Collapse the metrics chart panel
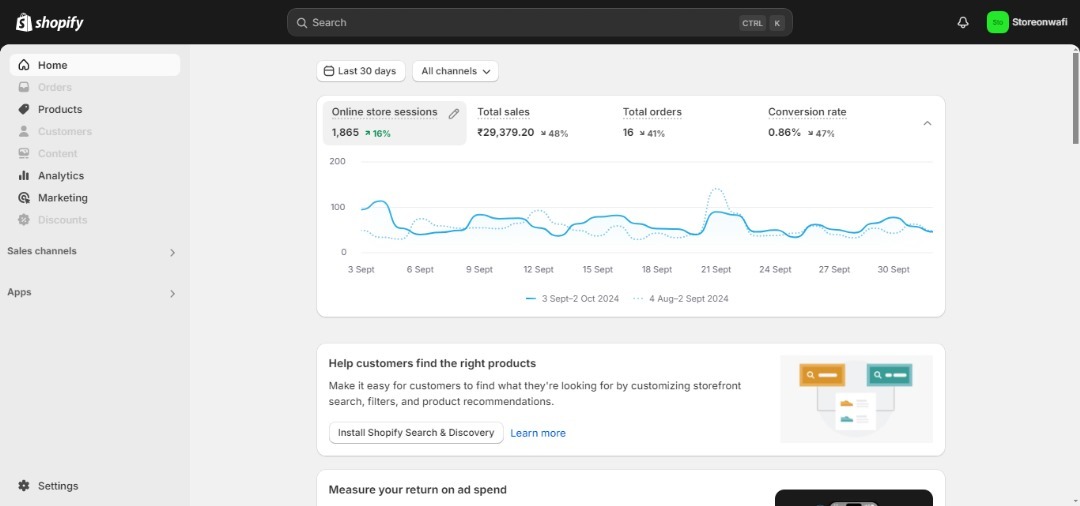This screenshot has width=1080, height=506. pyautogui.click(x=927, y=123)
